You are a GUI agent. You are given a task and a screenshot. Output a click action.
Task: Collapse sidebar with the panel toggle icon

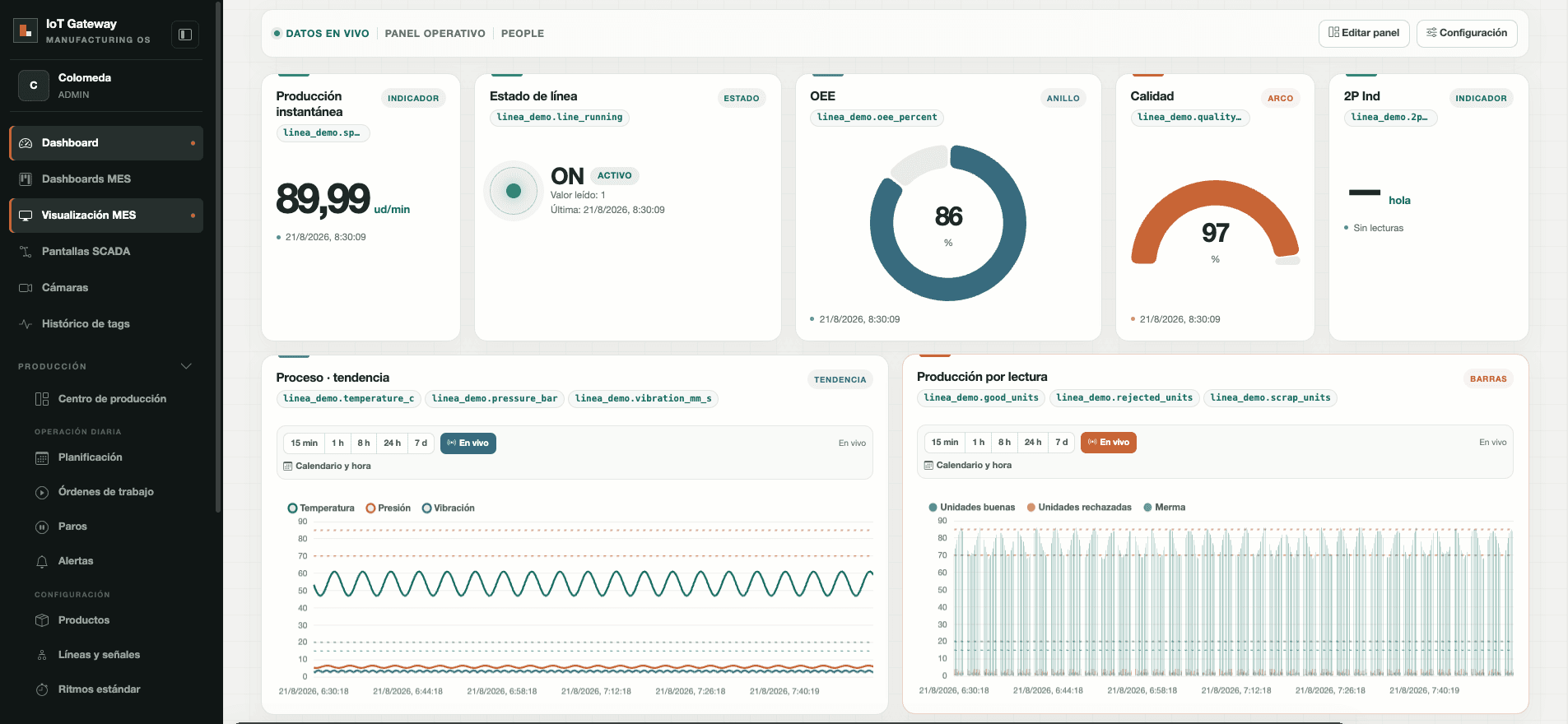click(x=185, y=35)
